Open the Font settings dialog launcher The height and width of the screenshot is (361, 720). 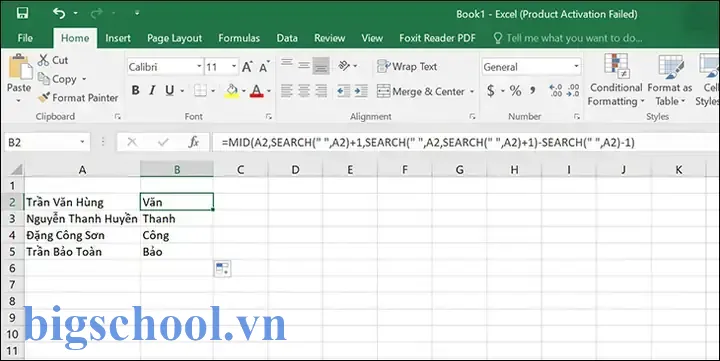click(x=269, y=117)
